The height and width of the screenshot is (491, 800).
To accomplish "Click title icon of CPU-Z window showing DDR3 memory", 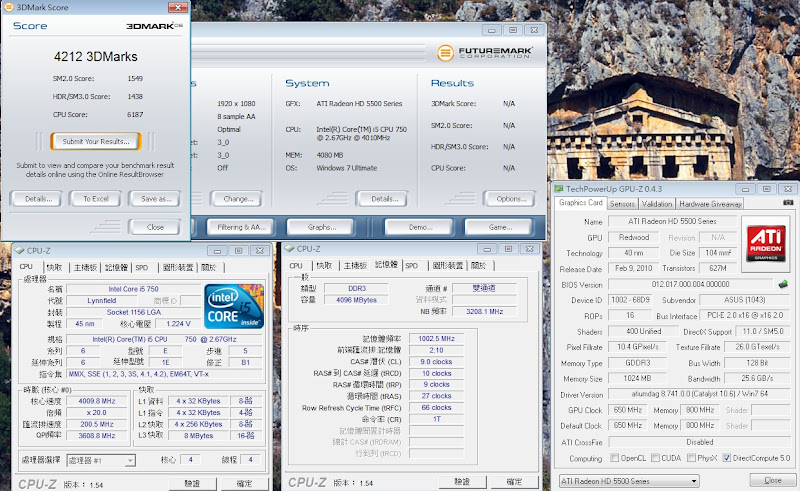I will 289,249.
